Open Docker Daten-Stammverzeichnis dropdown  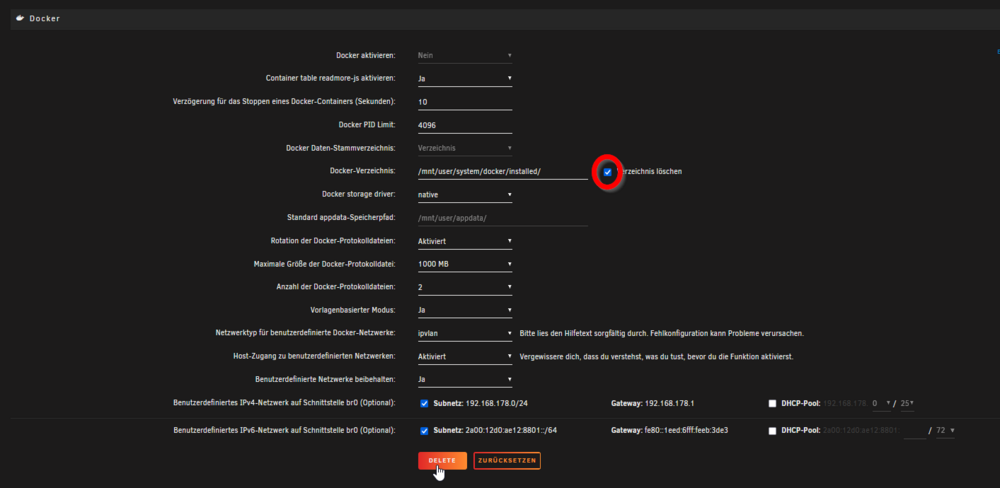tap(465, 148)
